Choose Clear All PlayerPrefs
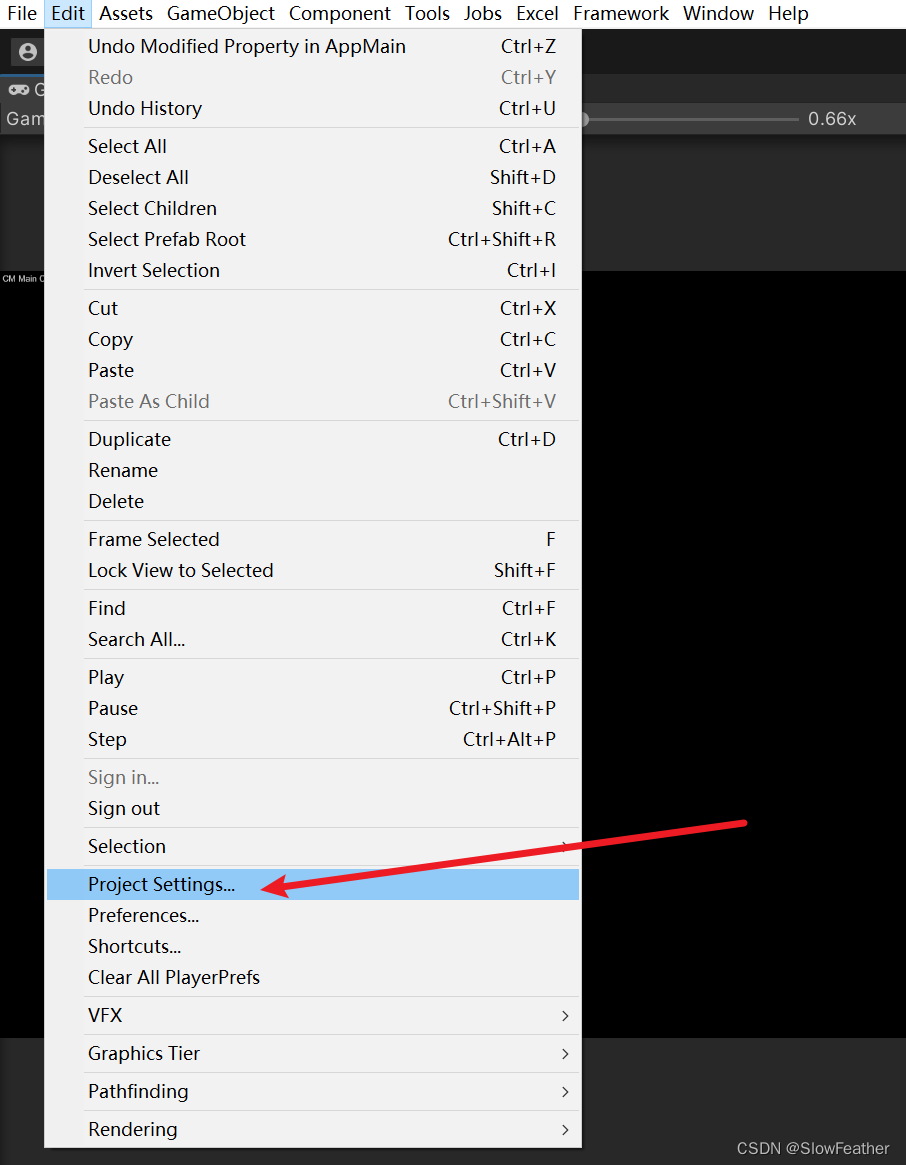Screen dimensions: 906x1165 tap(173, 977)
